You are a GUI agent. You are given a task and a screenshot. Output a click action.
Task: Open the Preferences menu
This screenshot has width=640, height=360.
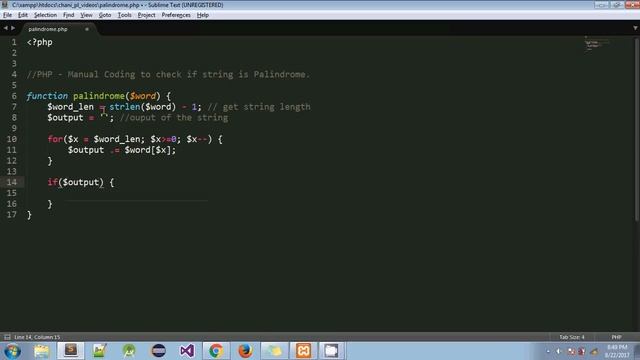click(x=176, y=15)
